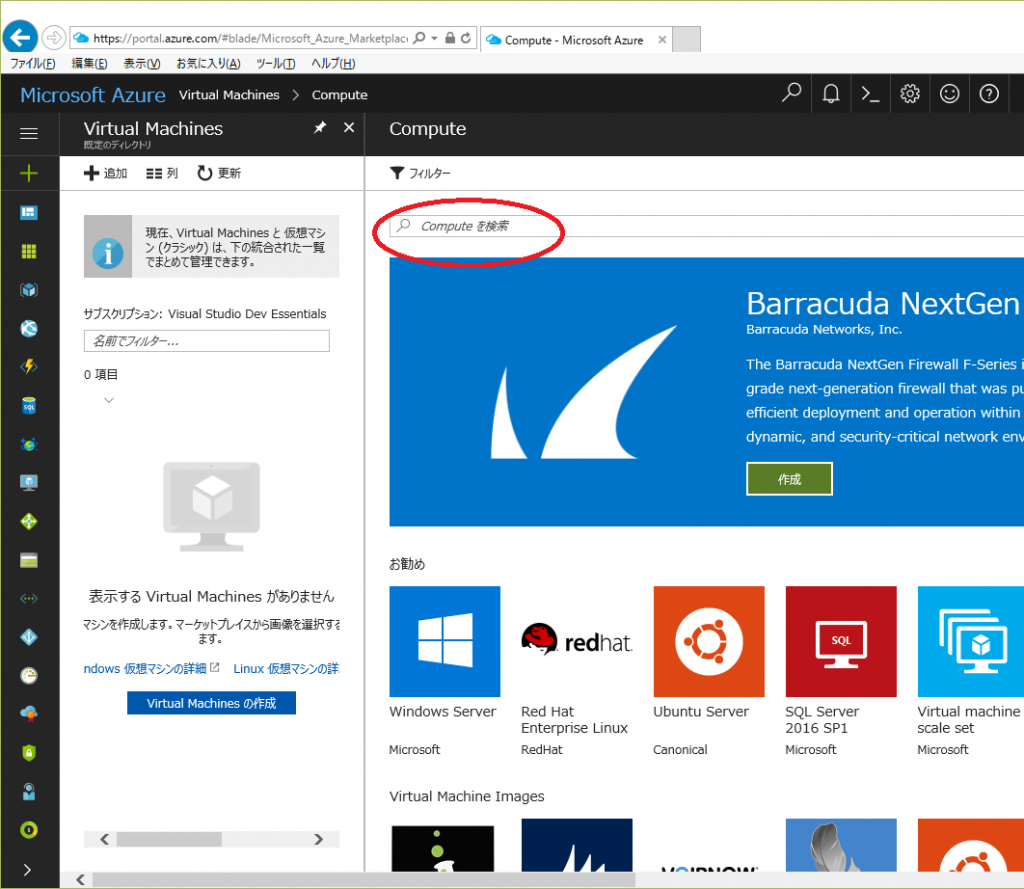Open SQL databases icon in sidebar
The height and width of the screenshot is (889, 1024).
point(29,406)
